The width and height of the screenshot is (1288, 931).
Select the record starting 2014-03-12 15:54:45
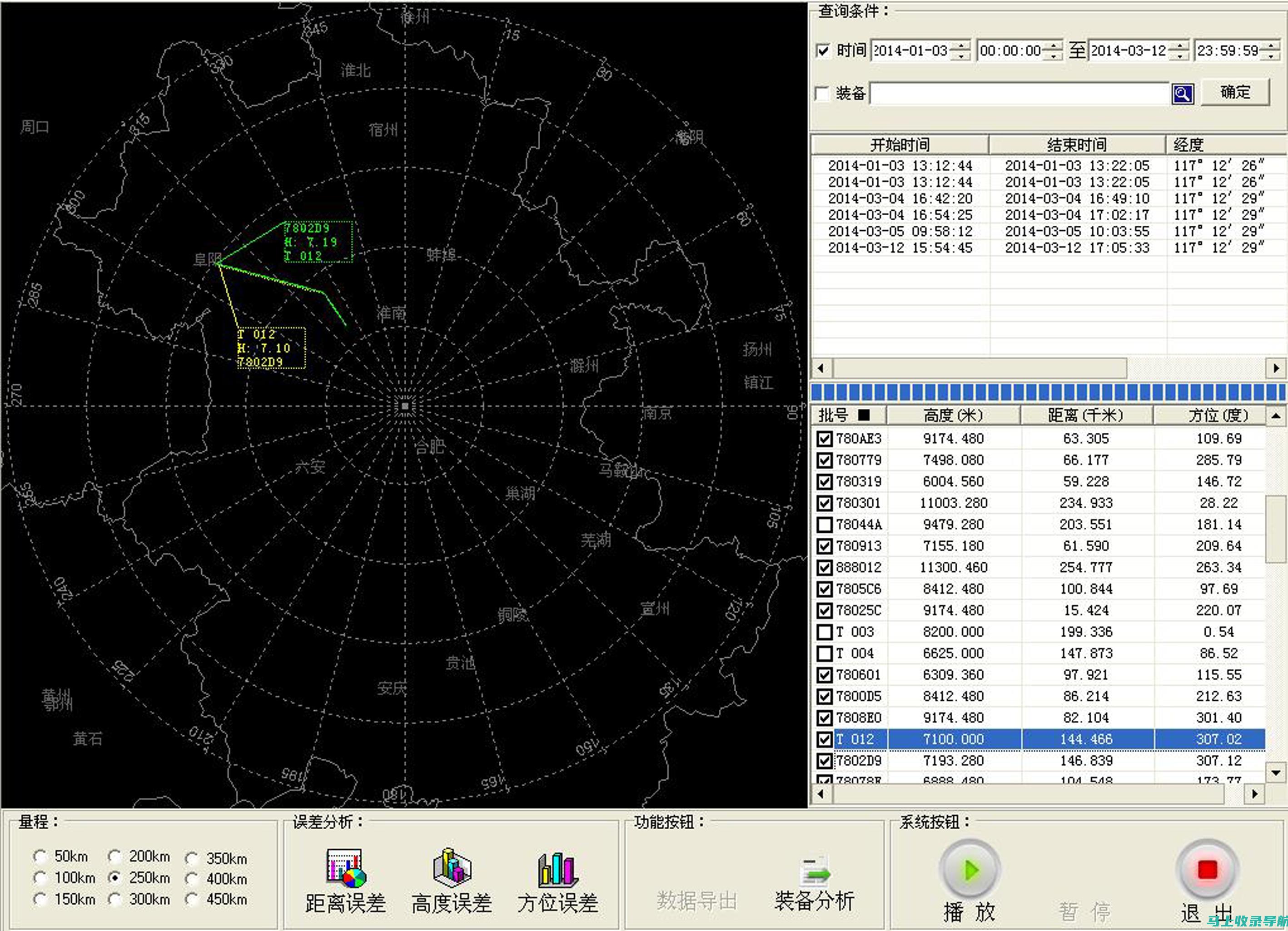(1049, 248)
